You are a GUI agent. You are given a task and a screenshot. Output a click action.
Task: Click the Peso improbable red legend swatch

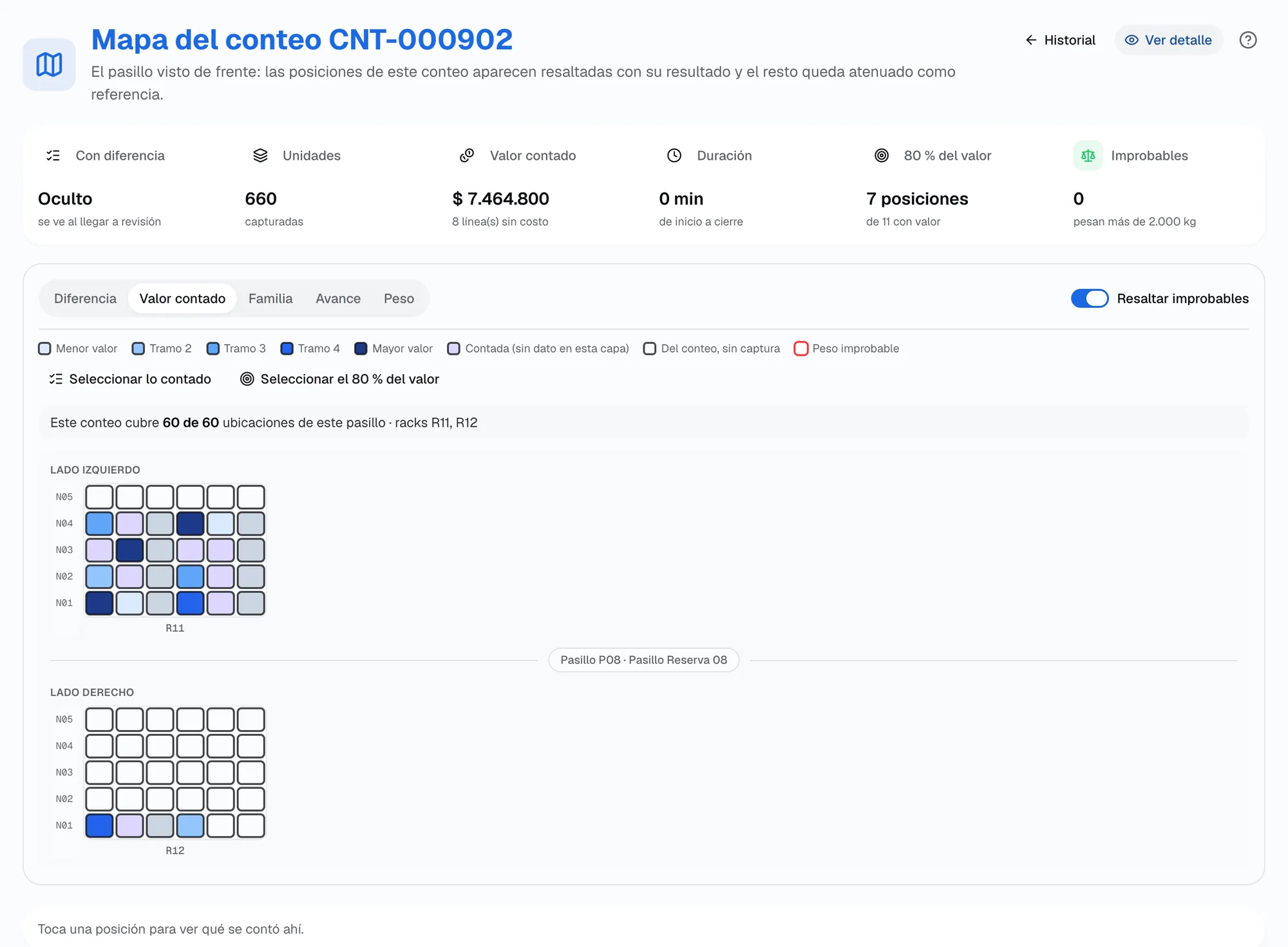(x=801, y=348)
